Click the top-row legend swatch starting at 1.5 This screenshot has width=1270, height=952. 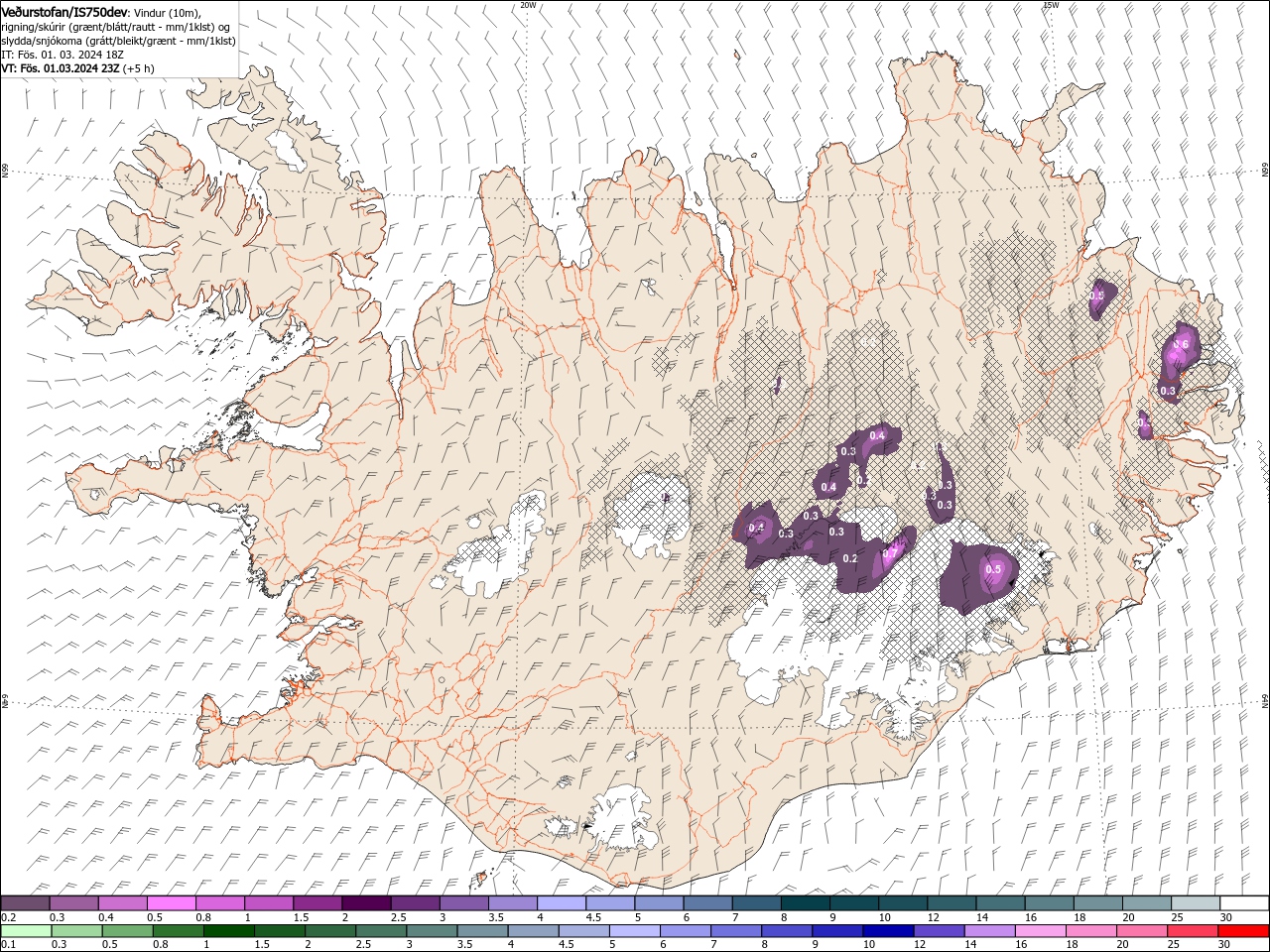click(317, 903)
